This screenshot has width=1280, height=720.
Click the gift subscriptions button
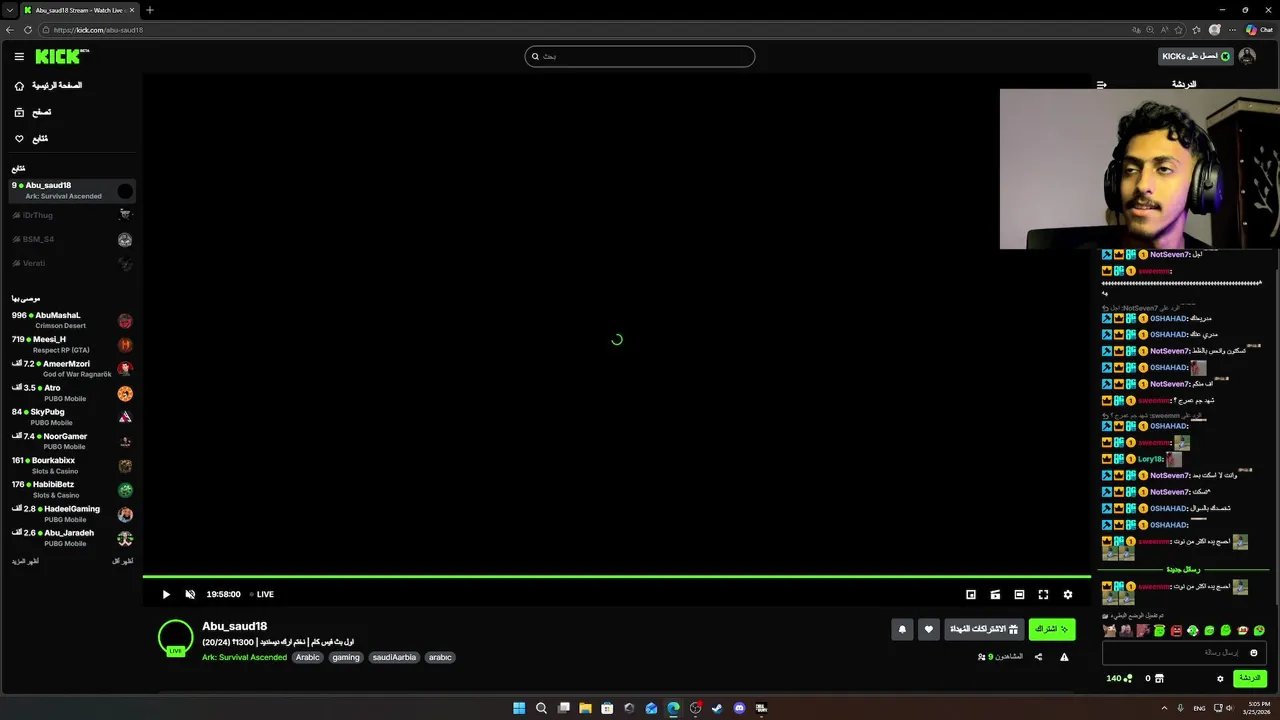(x=983, y=629)
